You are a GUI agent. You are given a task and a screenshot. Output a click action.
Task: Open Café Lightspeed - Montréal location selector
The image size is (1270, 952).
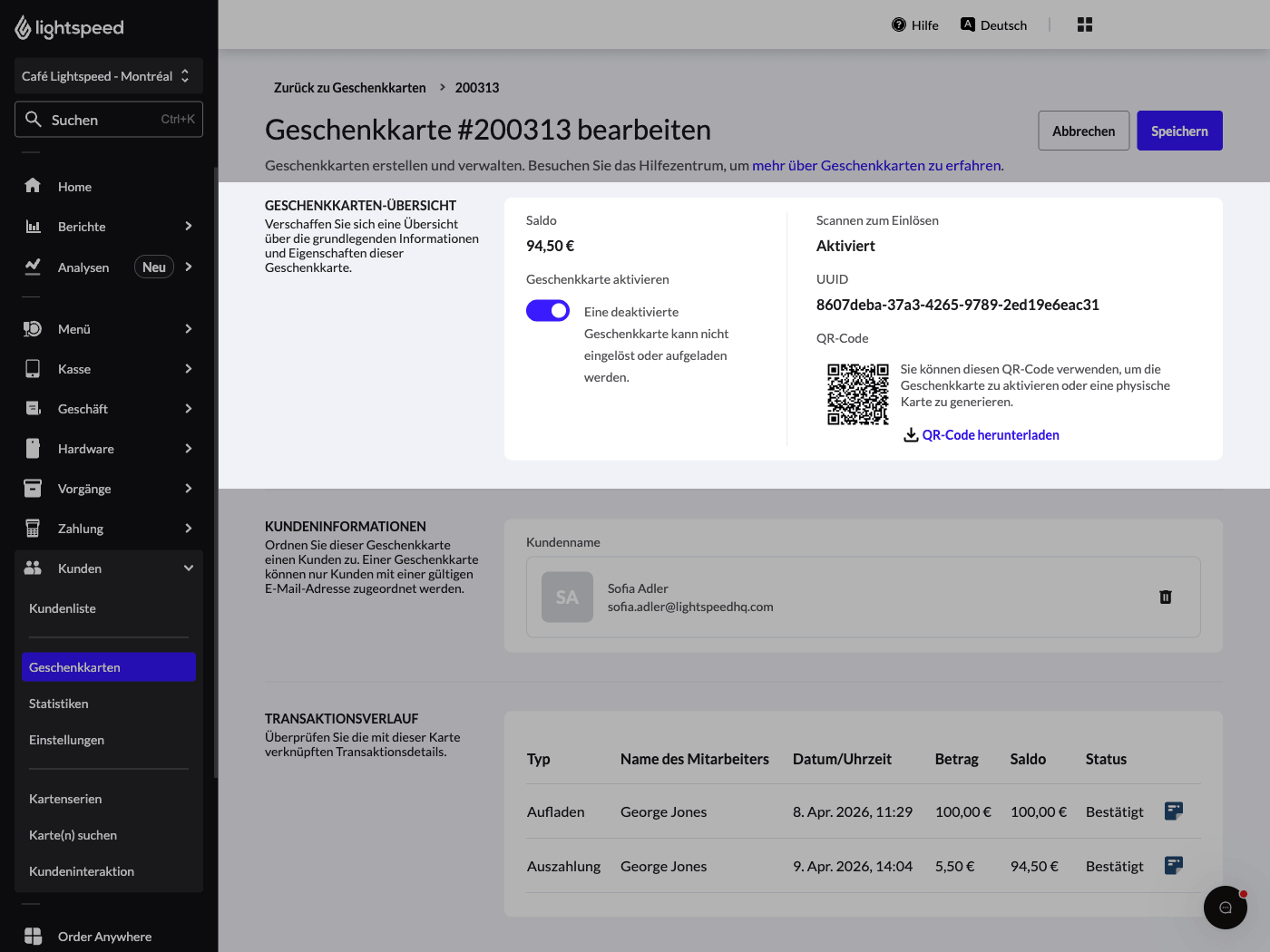tap(109, 76)
